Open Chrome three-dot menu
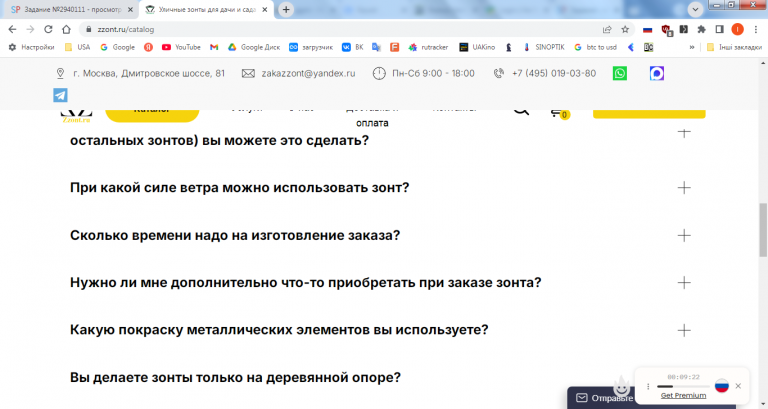This screenshot has height=409, width=768. point(756,29)
